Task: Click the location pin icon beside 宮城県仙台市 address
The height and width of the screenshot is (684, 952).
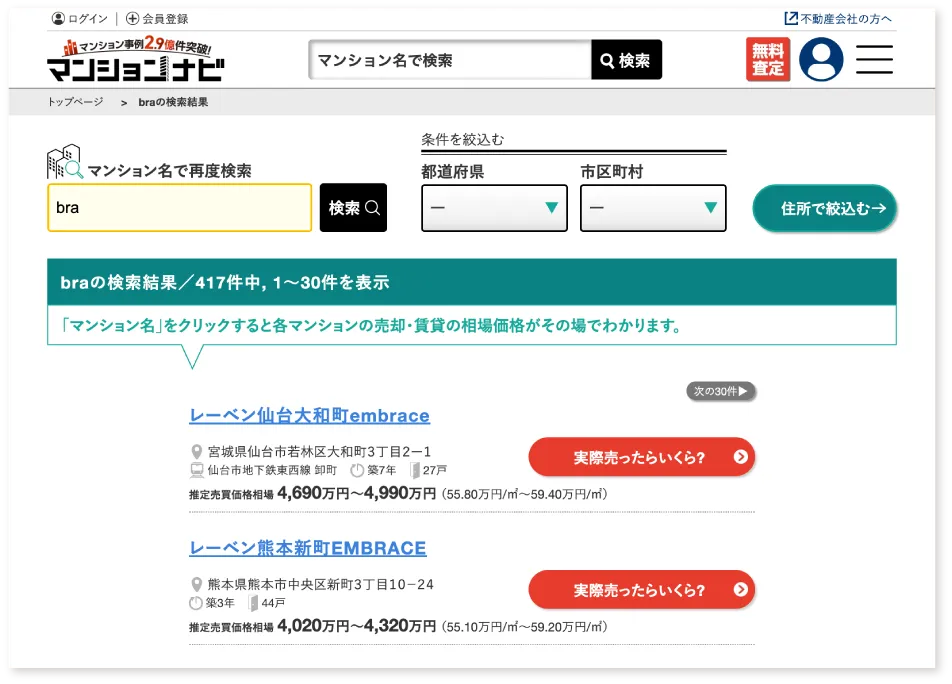Action: click(197, 452)
